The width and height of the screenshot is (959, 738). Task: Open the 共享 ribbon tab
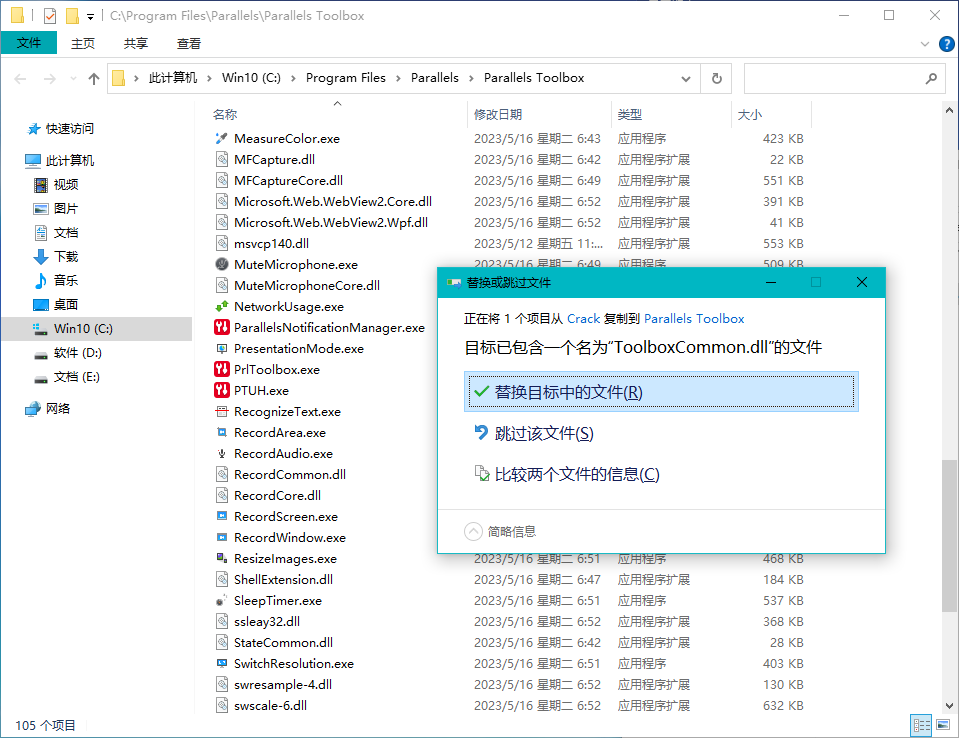pyautogui.click(x=136, y=43)
